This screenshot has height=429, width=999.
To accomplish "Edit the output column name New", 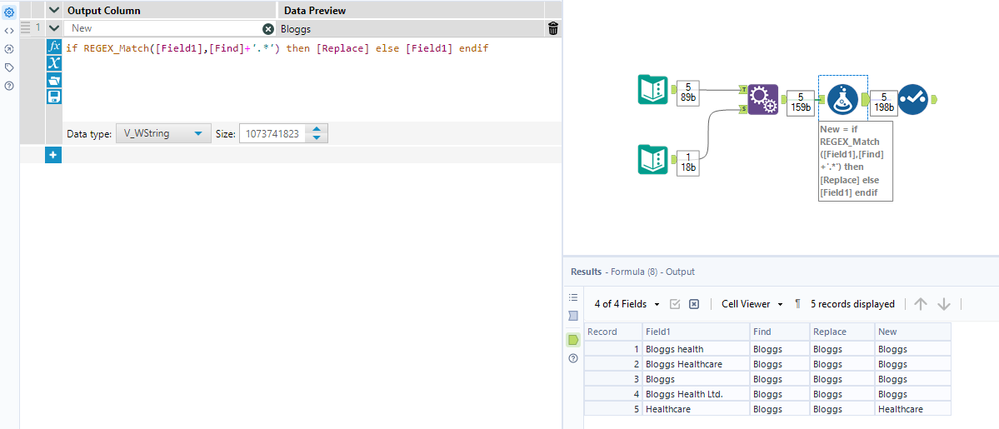I will pyautogui.click(x=162, y=29).
